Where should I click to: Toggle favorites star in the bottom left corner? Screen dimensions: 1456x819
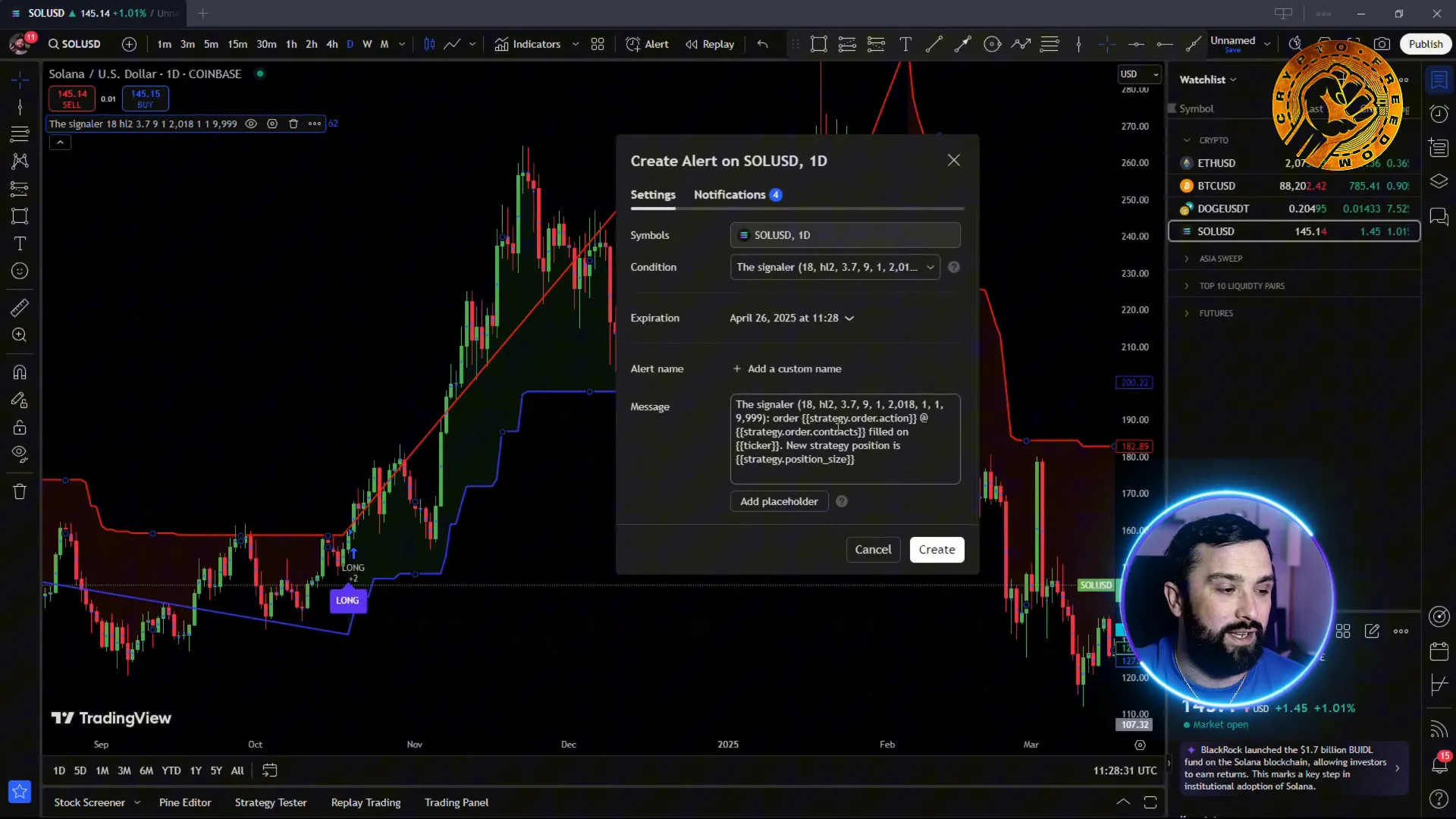coord(20,792)
